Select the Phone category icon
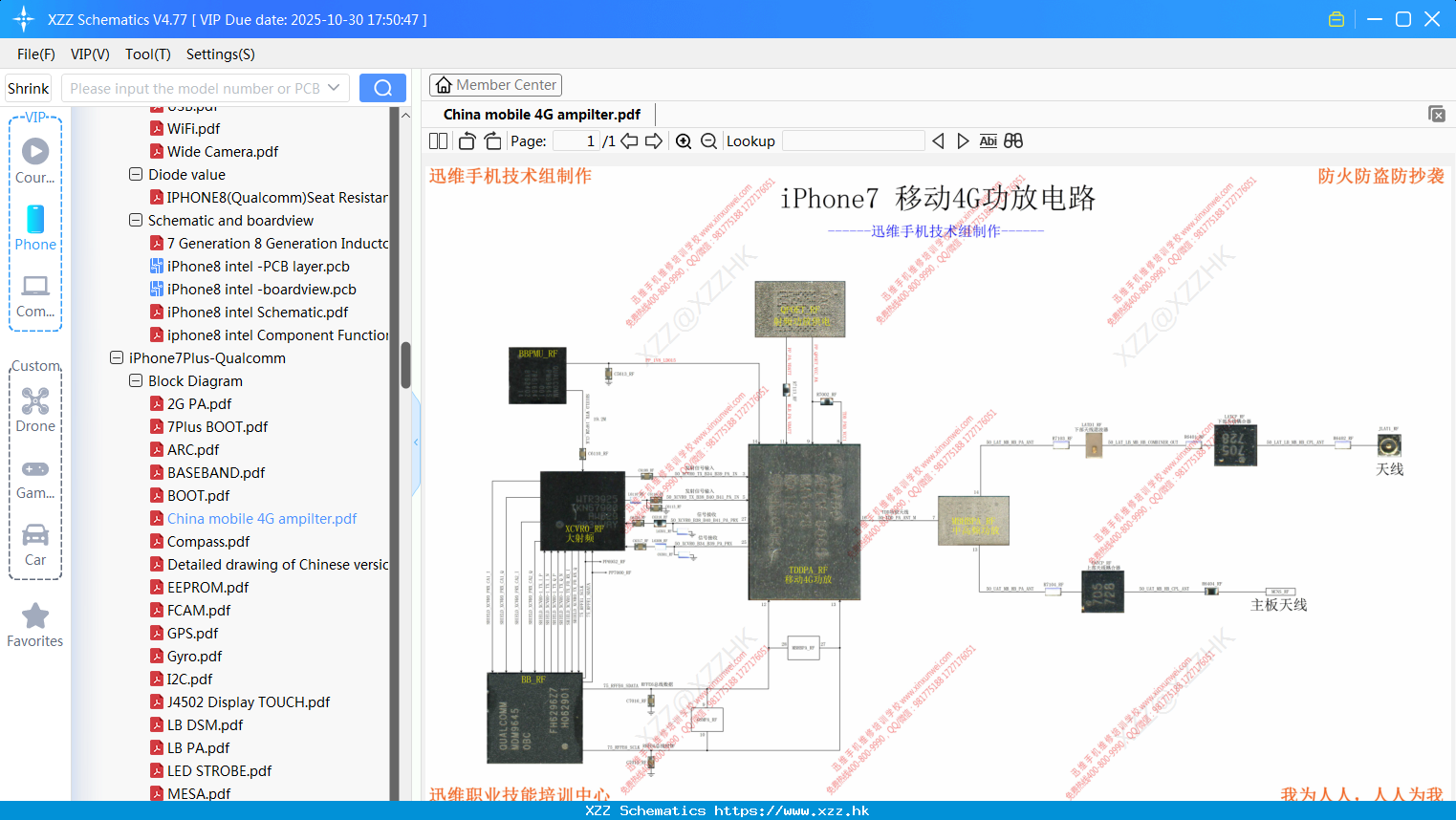Viewport: 1456px width, 820px height. (x=35, y=227)
